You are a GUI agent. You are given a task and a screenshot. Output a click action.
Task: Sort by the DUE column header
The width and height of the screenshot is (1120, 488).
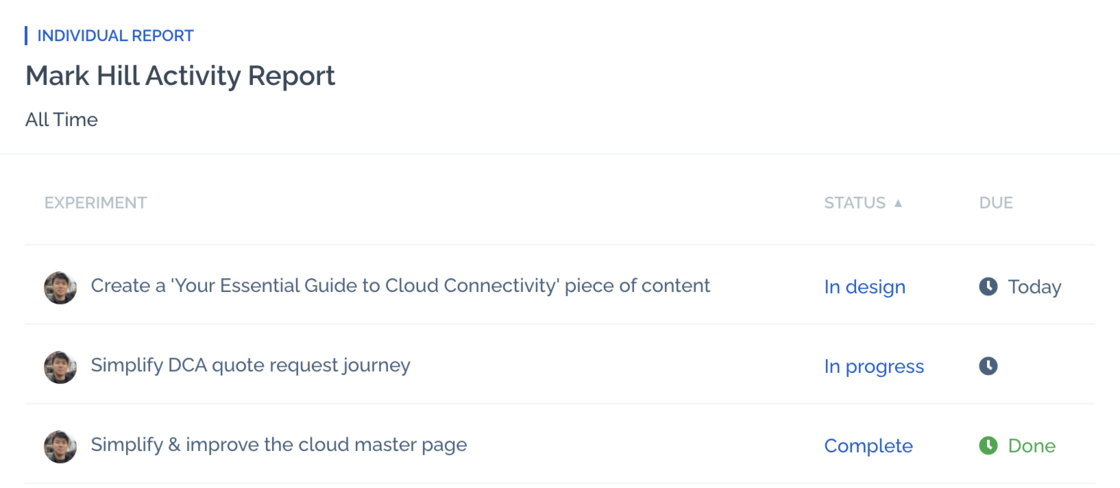point(996,203)
